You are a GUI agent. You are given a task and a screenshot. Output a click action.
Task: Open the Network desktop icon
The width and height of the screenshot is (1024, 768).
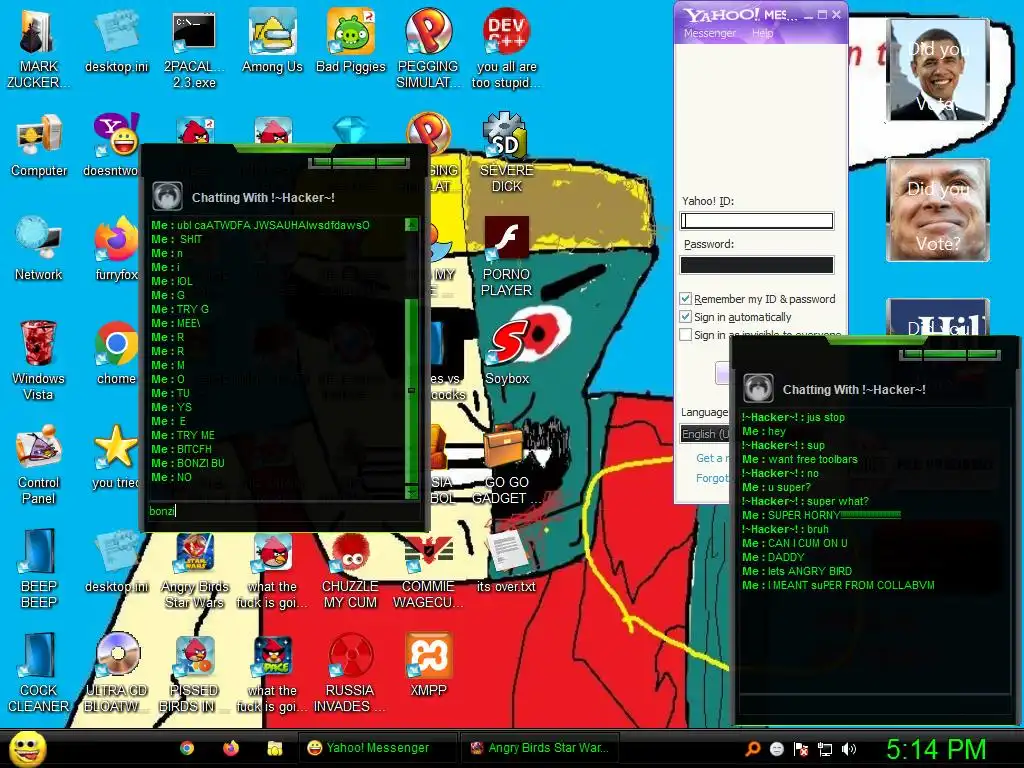point(39,250)
